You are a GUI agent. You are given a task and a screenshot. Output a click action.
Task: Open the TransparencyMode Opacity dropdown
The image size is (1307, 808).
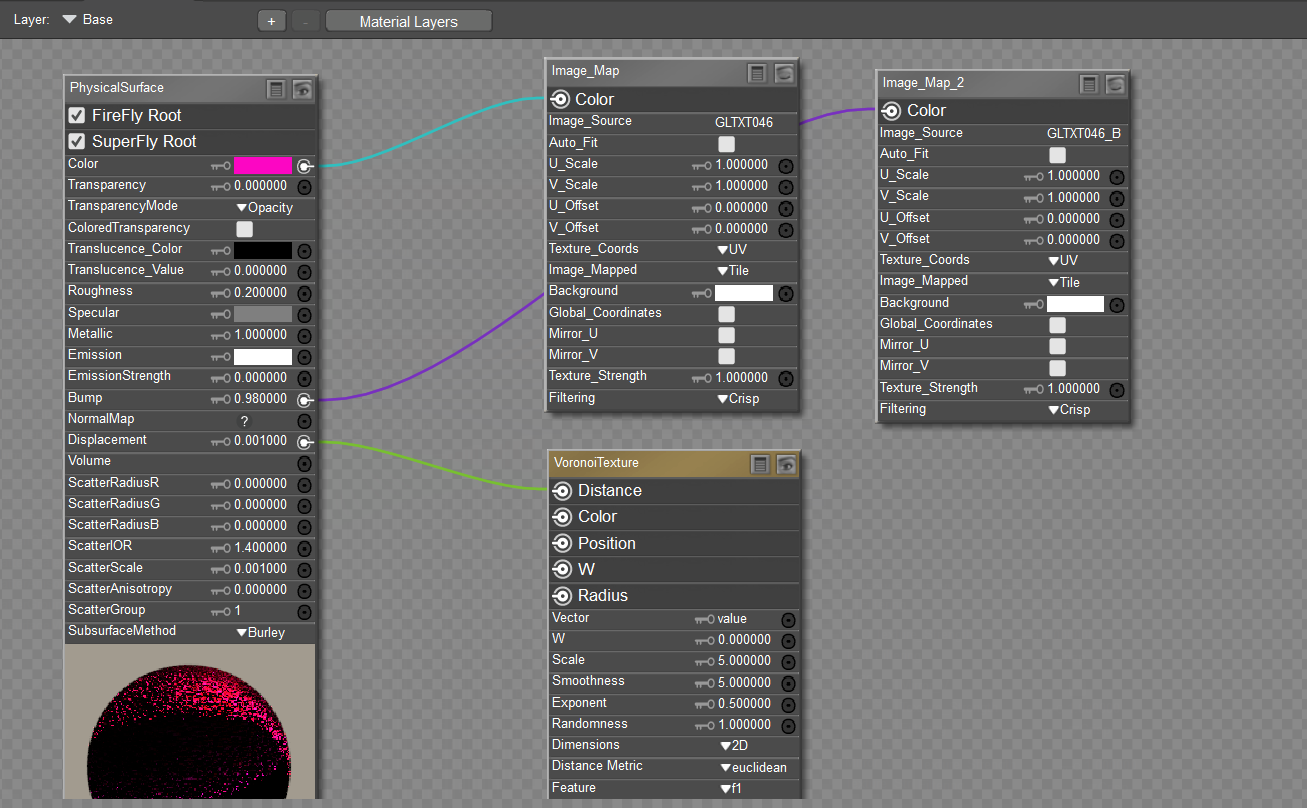(x=264, y=208)
